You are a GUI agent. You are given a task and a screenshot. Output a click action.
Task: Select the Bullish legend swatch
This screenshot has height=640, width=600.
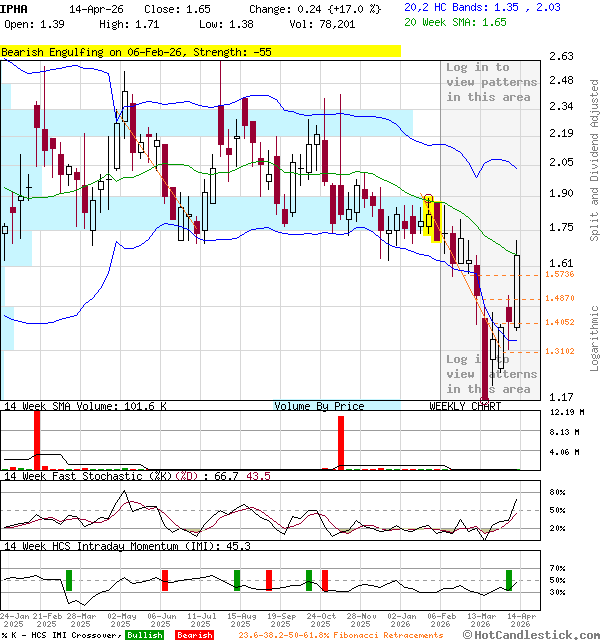tap(145, 634)
